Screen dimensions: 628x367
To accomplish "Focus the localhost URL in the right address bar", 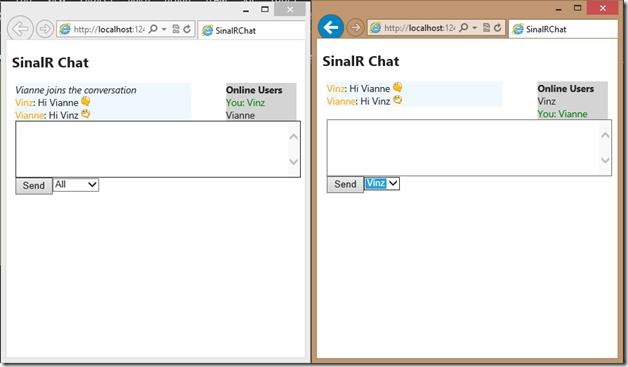I will [x=419, y=28].
